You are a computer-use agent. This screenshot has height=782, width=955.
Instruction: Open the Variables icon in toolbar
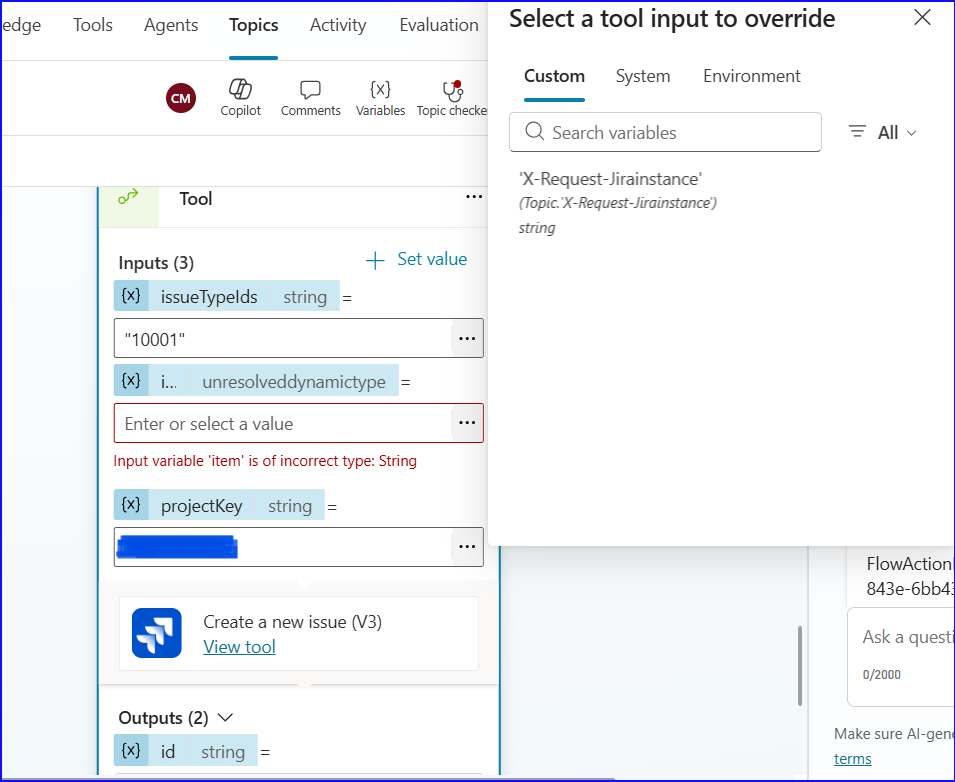380,90
